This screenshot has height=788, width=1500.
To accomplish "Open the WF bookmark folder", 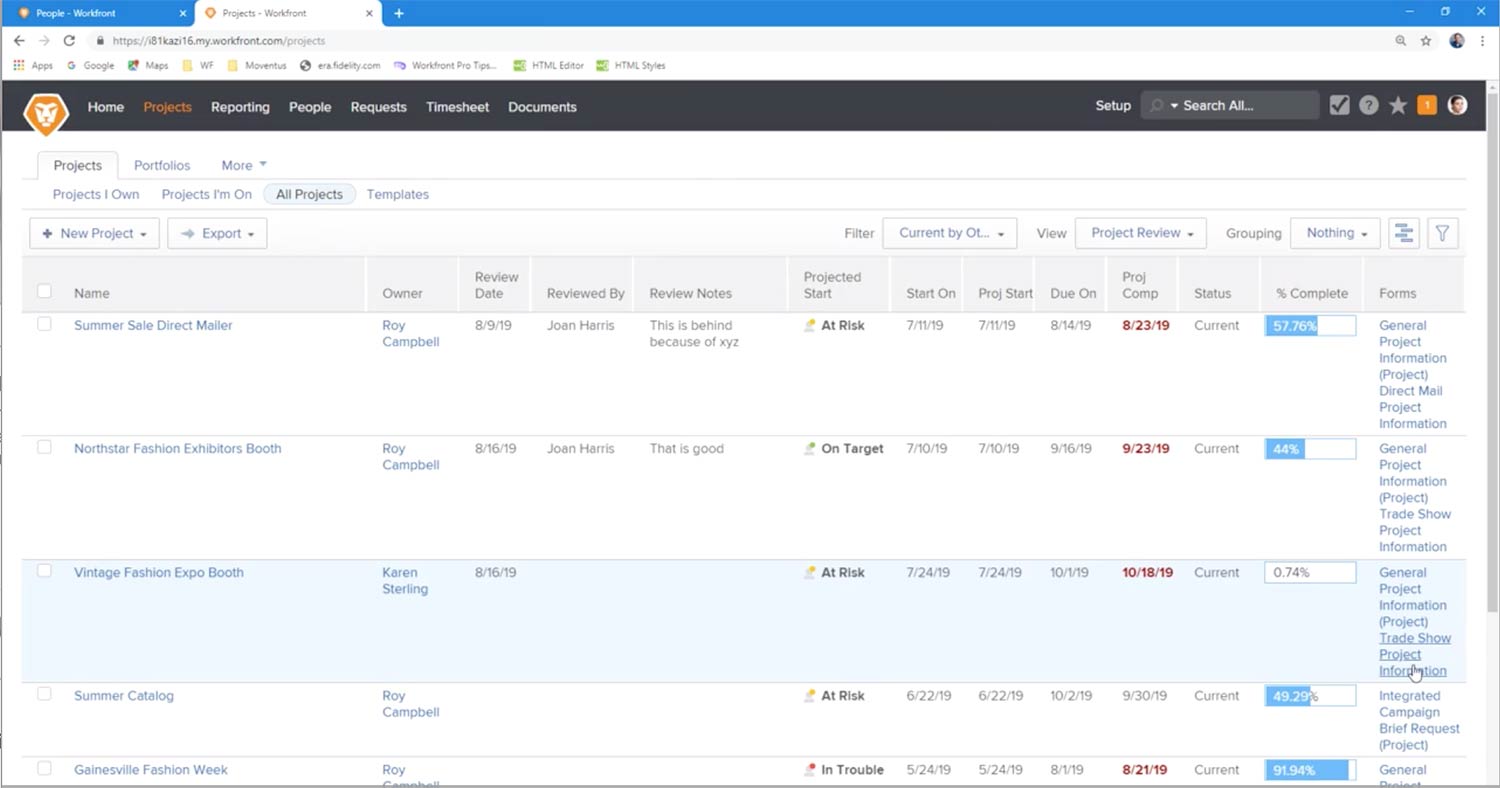I will tap(198, 65).
